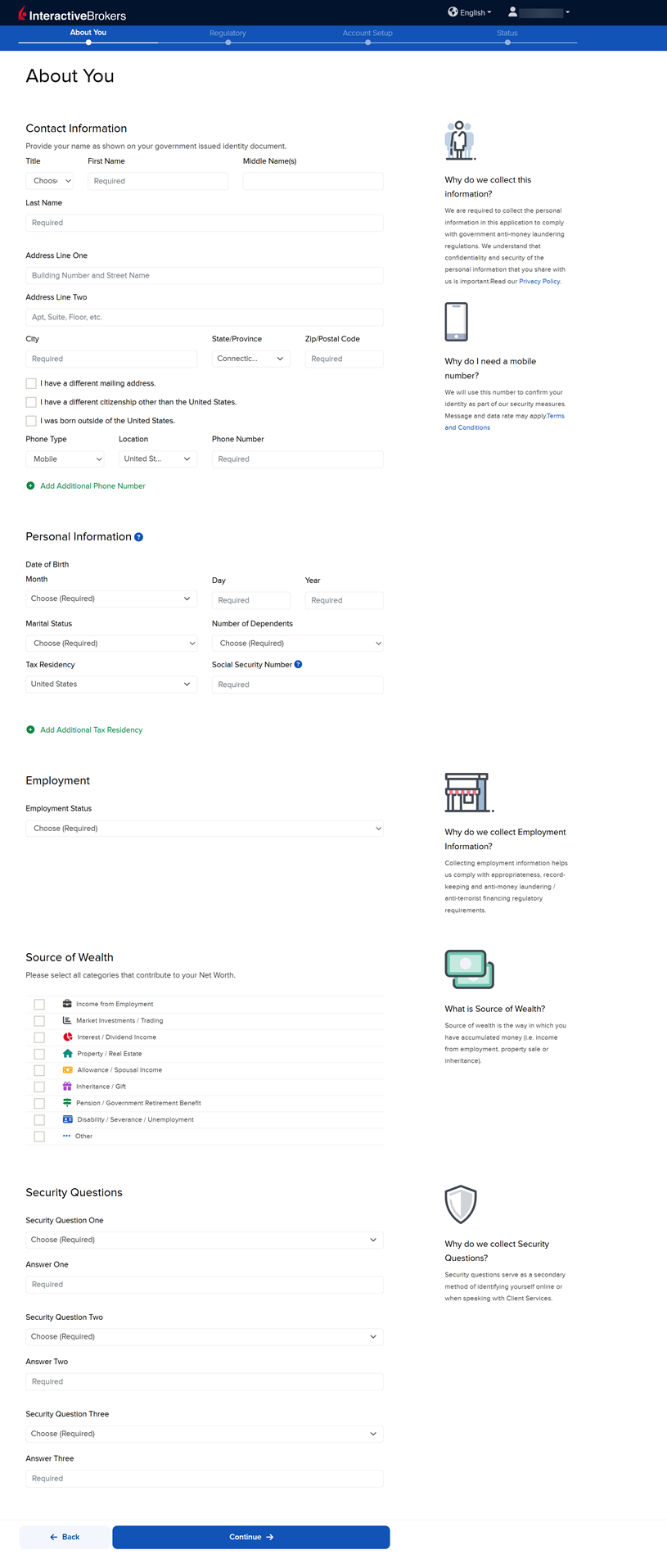The width and height of the screenshot is (667, 1568).
Task: Click the Interactive Brokers logo
Action: (72, 14)
